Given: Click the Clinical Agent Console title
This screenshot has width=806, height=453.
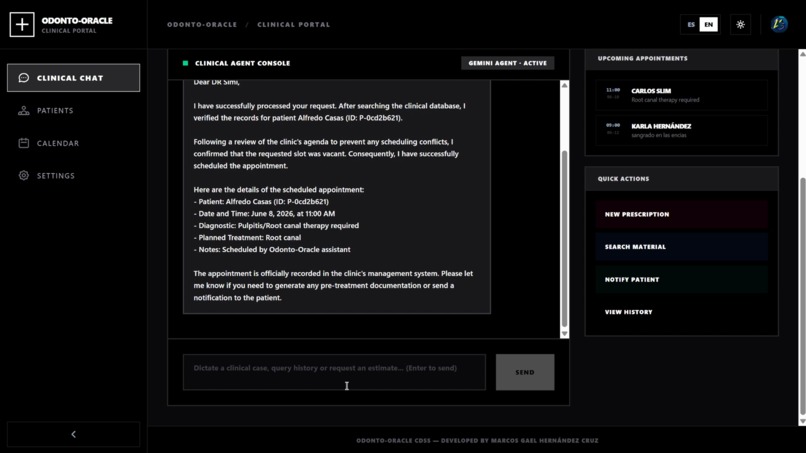Looking at the screenshot, I should pyautogui.click(x=243, y=63).
